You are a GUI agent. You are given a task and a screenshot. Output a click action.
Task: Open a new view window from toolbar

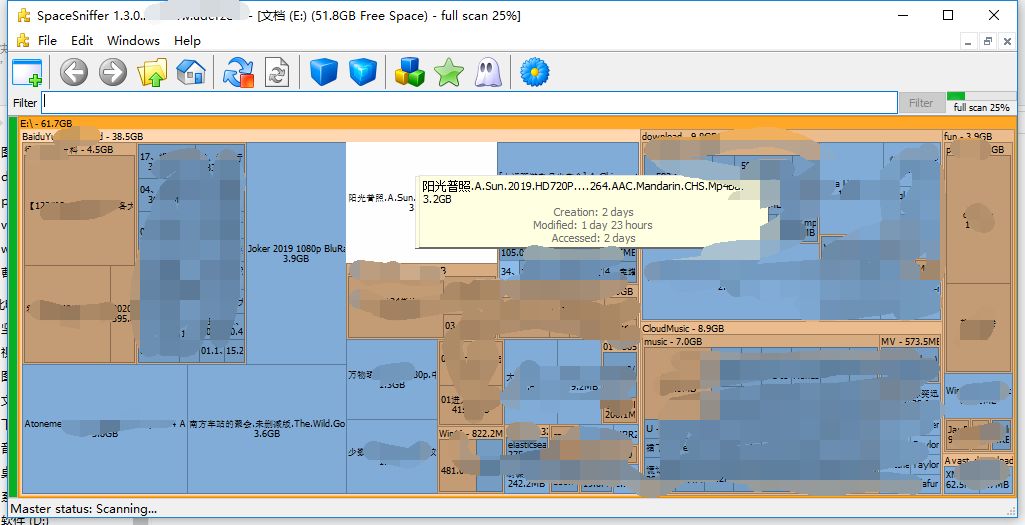(x=27, y=72)
